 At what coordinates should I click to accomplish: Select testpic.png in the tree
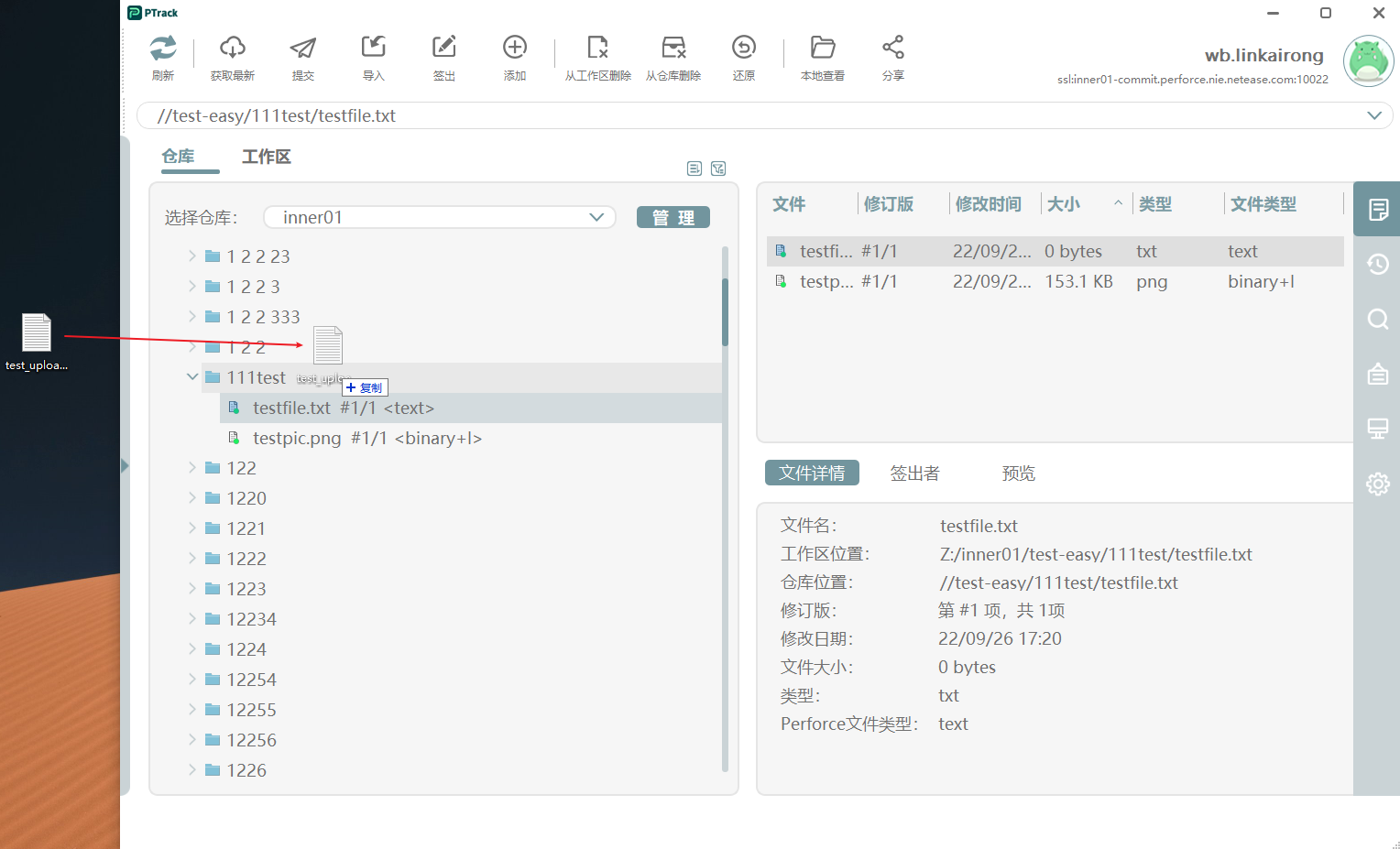pyautogui.click(x=367, y=438)
